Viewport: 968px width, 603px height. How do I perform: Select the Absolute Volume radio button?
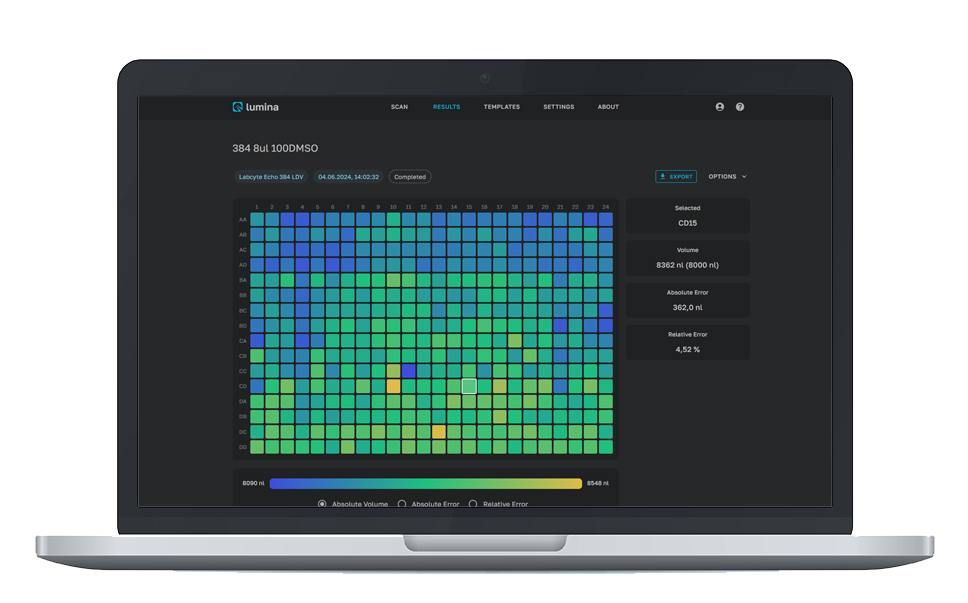pyautogui.click(x=322, y=504)
